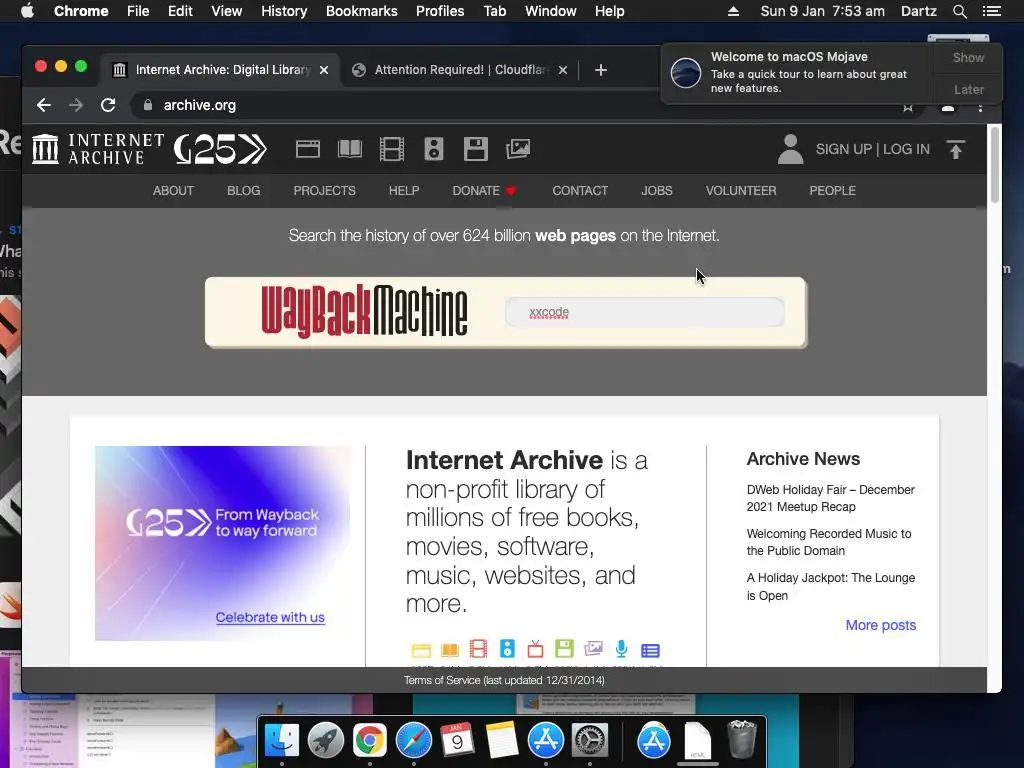The image size is (1024, 768).
Task: Open Welcoming Recorded Music news post
Action: [x=829, y=542]
